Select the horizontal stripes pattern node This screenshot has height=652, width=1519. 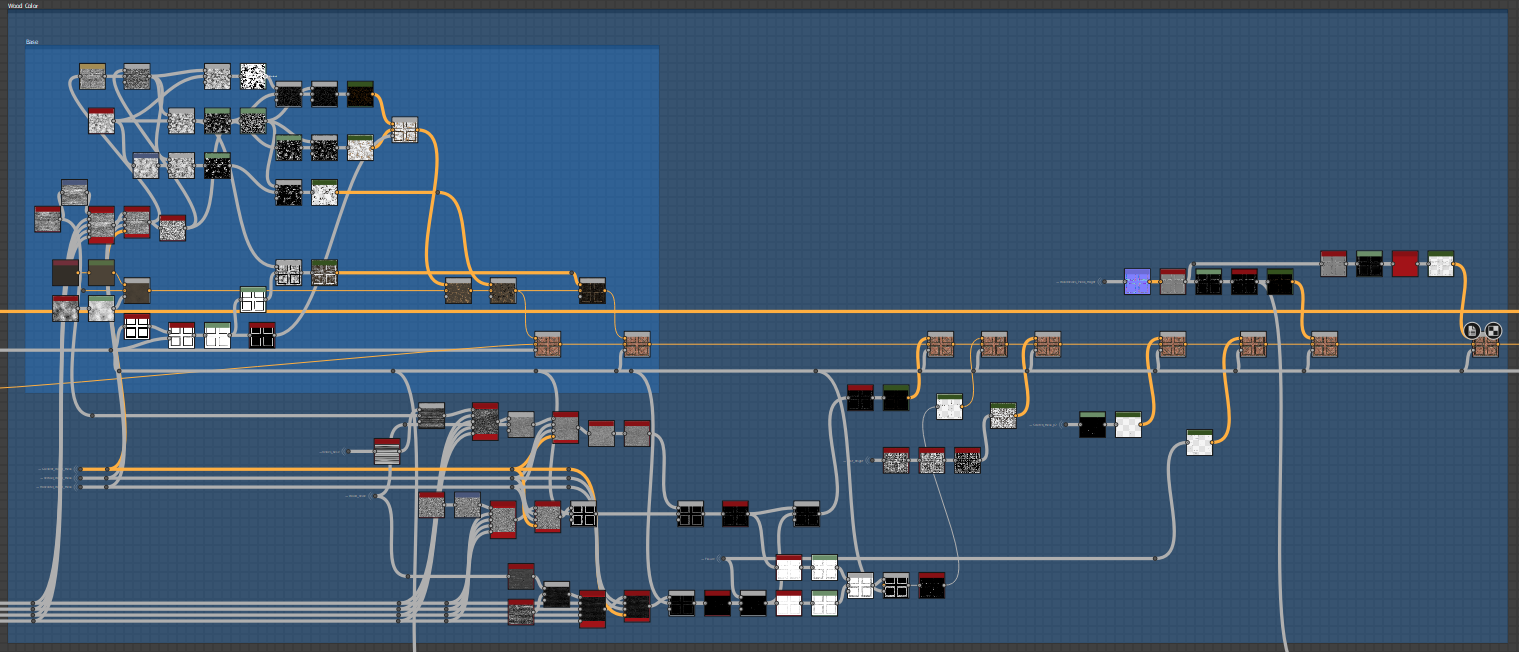tap(387, 452)
